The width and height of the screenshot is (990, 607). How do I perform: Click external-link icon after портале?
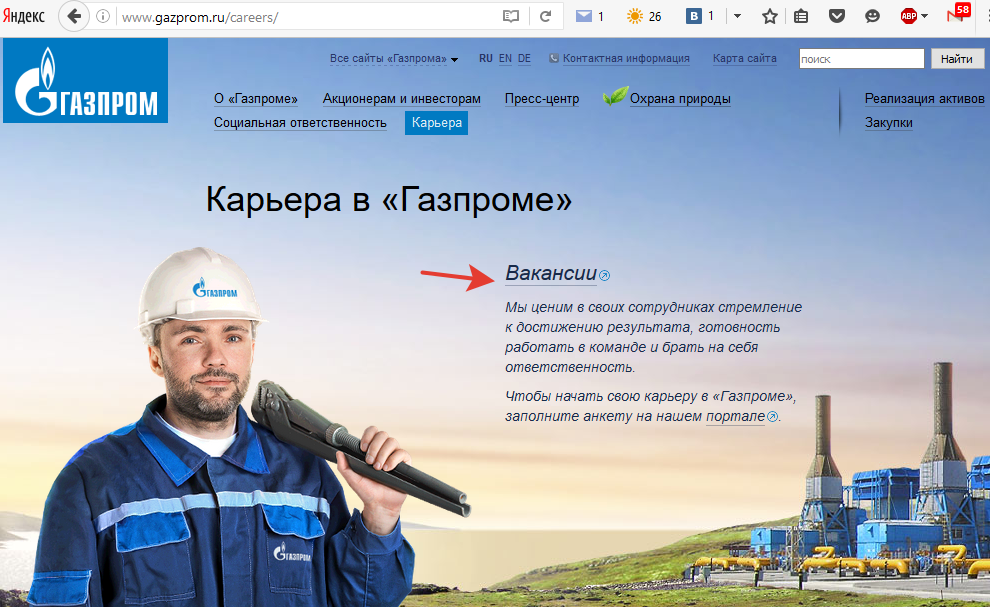coord(772,416)
